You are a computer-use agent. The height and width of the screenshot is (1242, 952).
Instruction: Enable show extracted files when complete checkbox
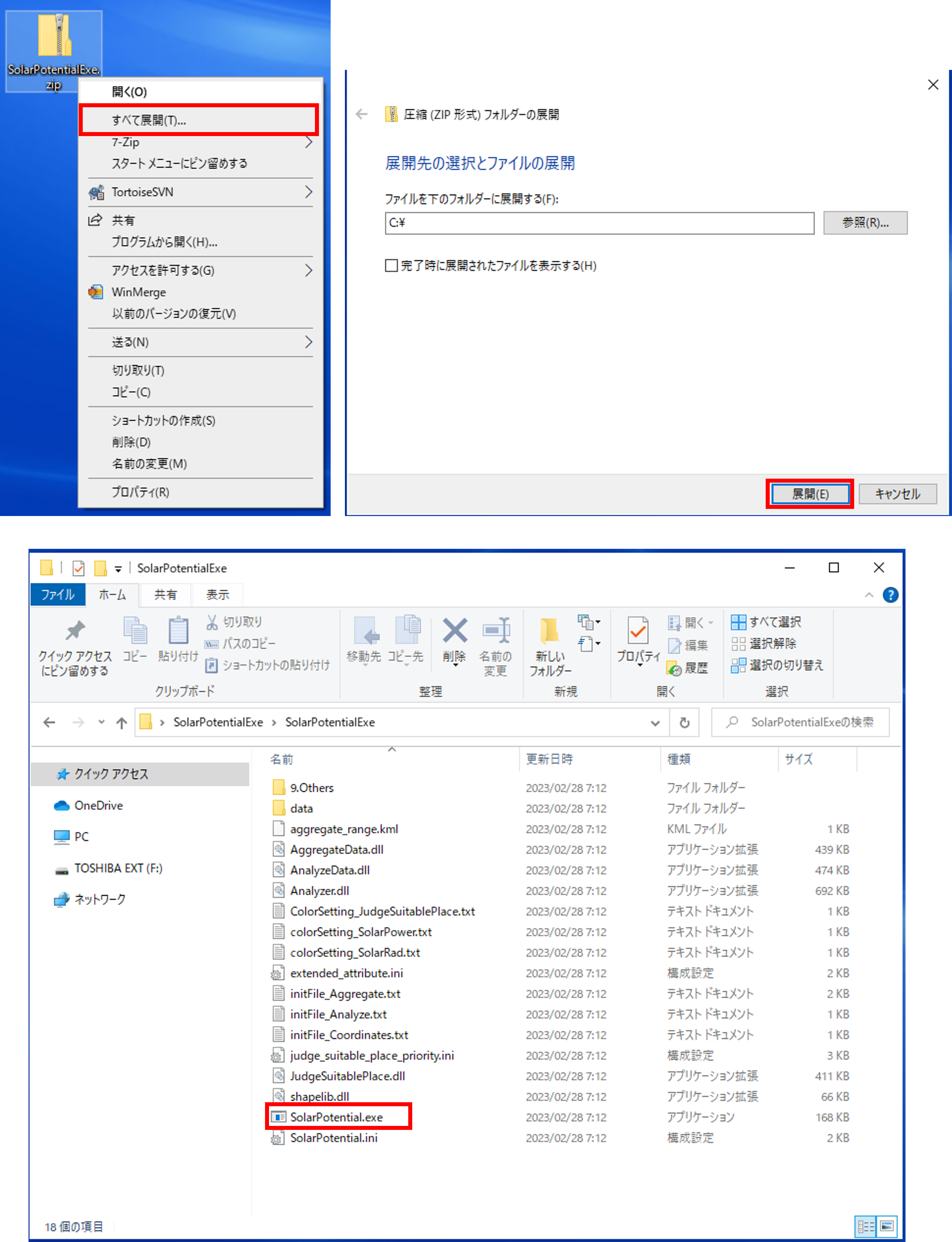[392, 266]
